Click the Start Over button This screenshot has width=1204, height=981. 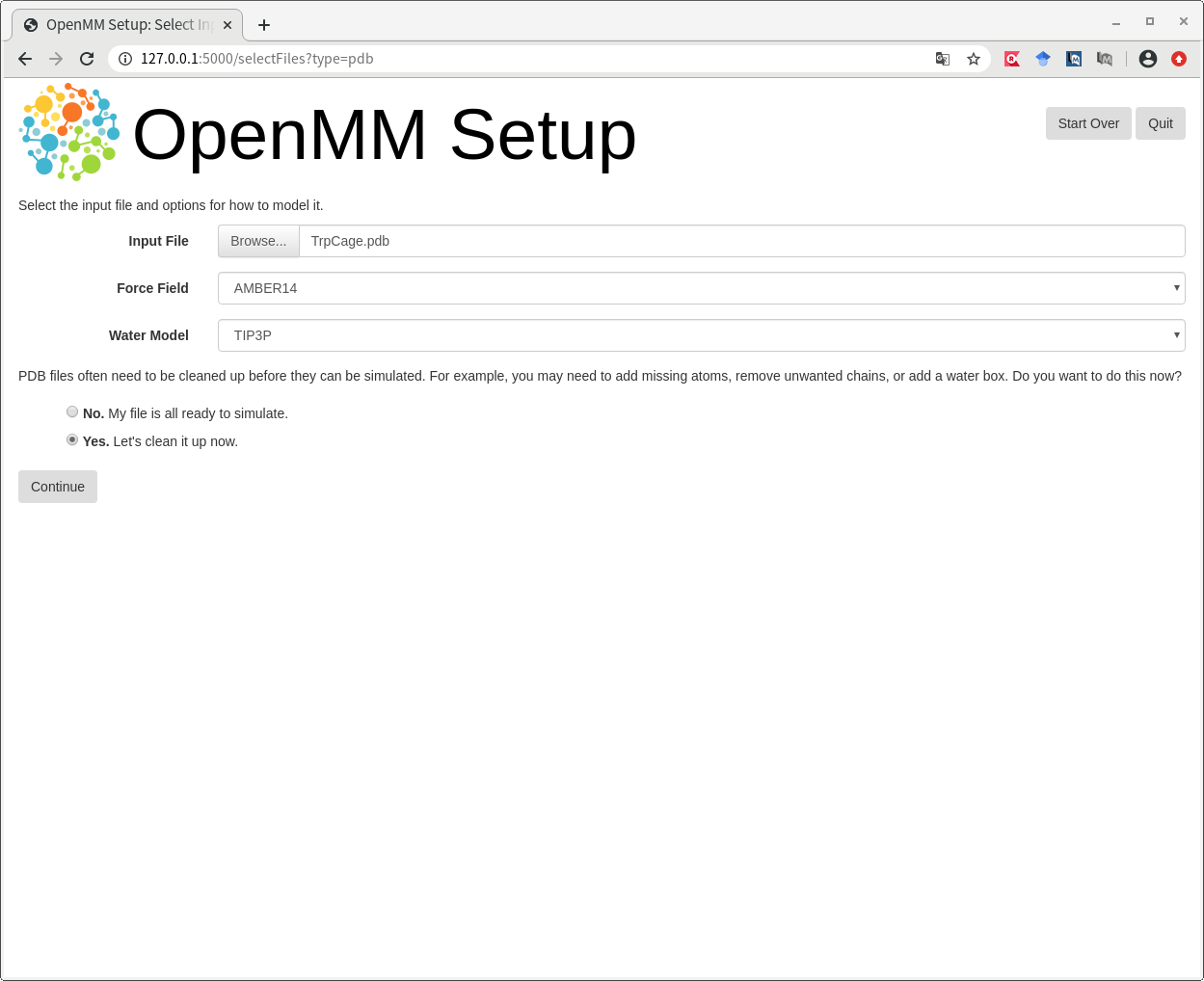pos(1088,123)
